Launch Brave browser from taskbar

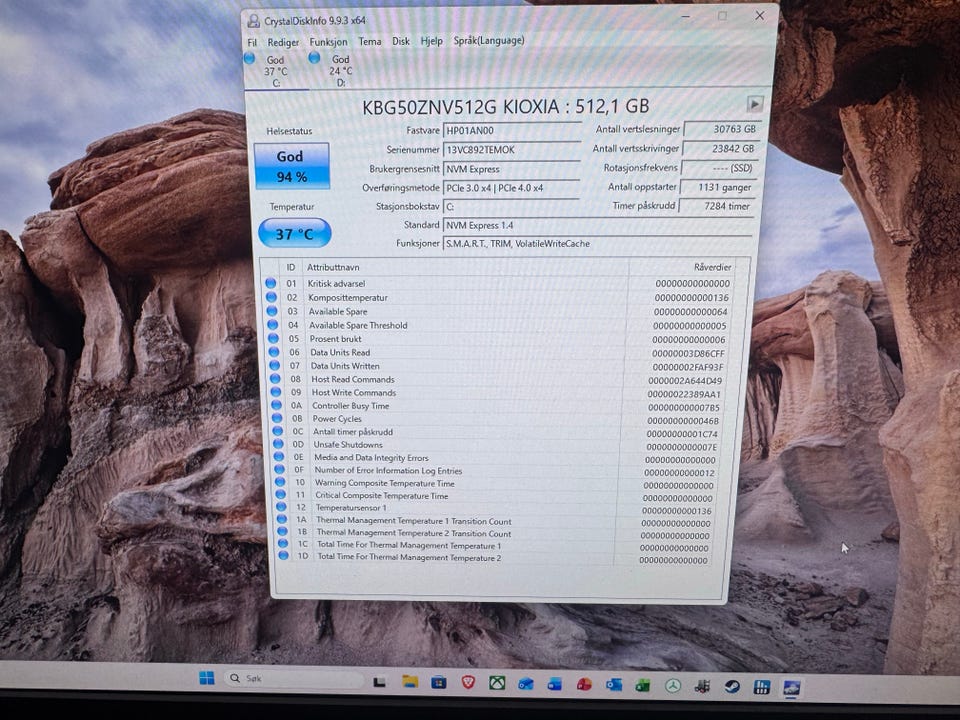coord(468,682)
